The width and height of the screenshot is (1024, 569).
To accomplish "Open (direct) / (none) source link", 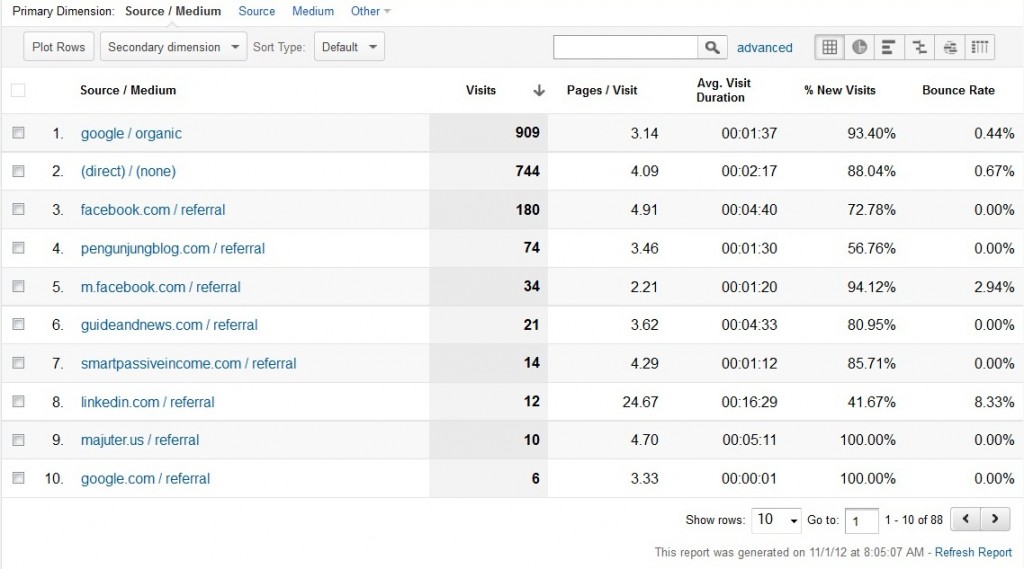I will pyautogui.click(x=128, y=171).
